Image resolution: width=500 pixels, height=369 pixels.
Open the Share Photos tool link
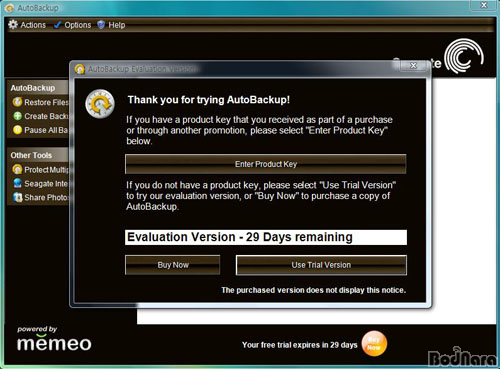pyautogui.click(x=46, y=197)
